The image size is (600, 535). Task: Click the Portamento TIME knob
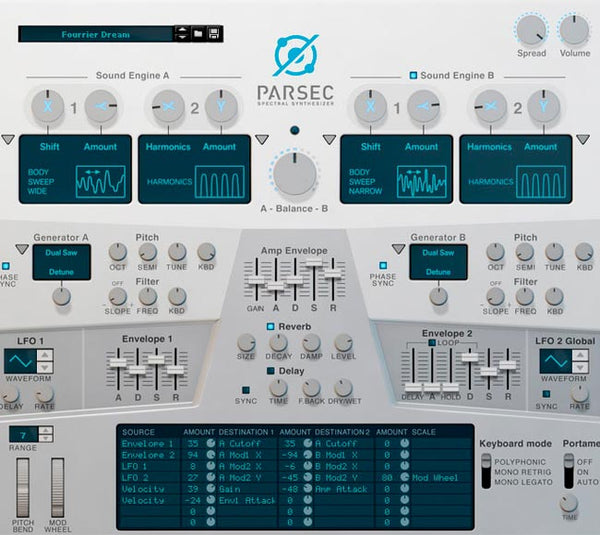(569, 503)
